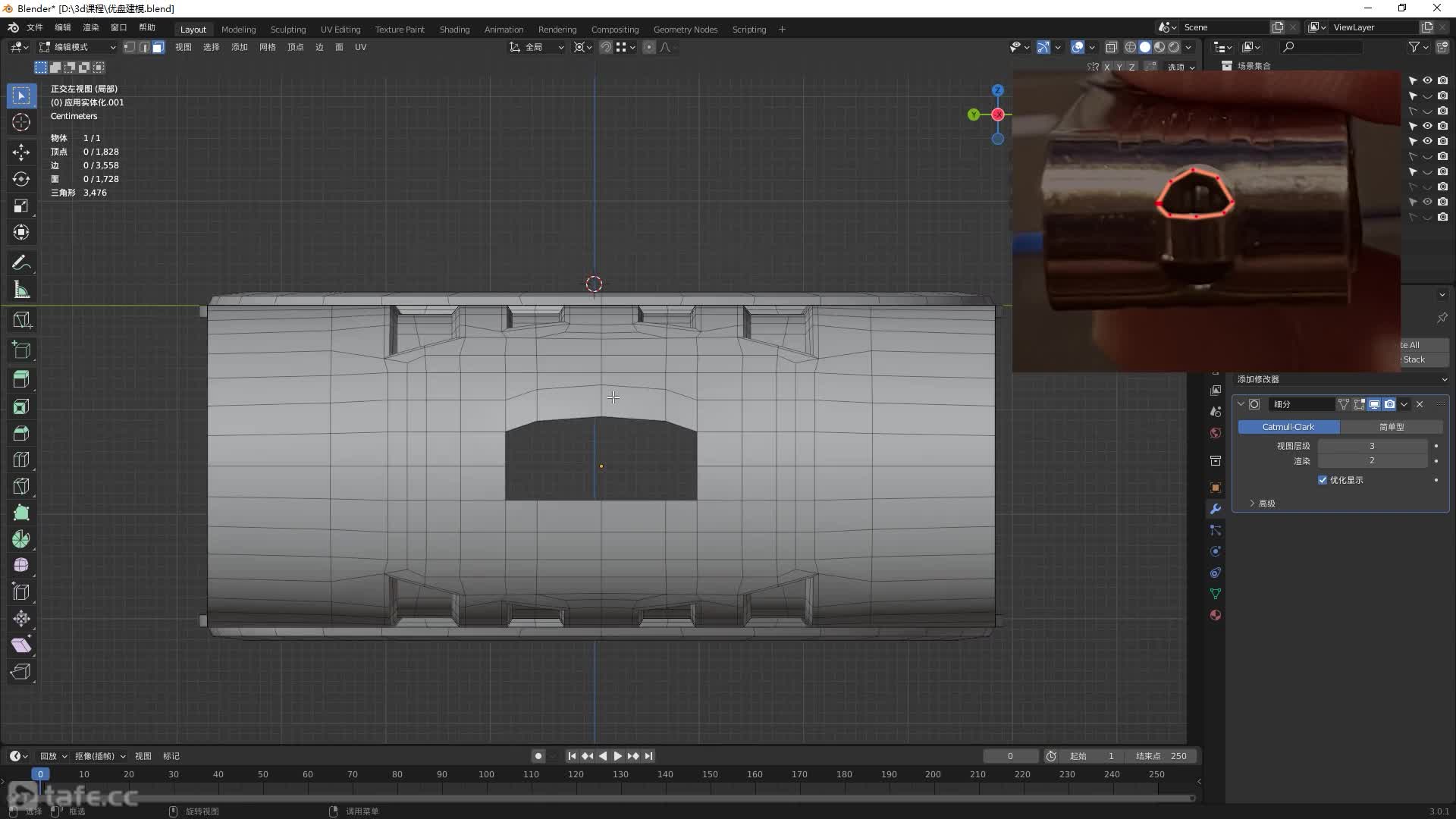Image resolution: width=1456 pixels, height=819 pixels.
Task: Switch to the Modeling workspace tab
Action: [x=238, y=30]
